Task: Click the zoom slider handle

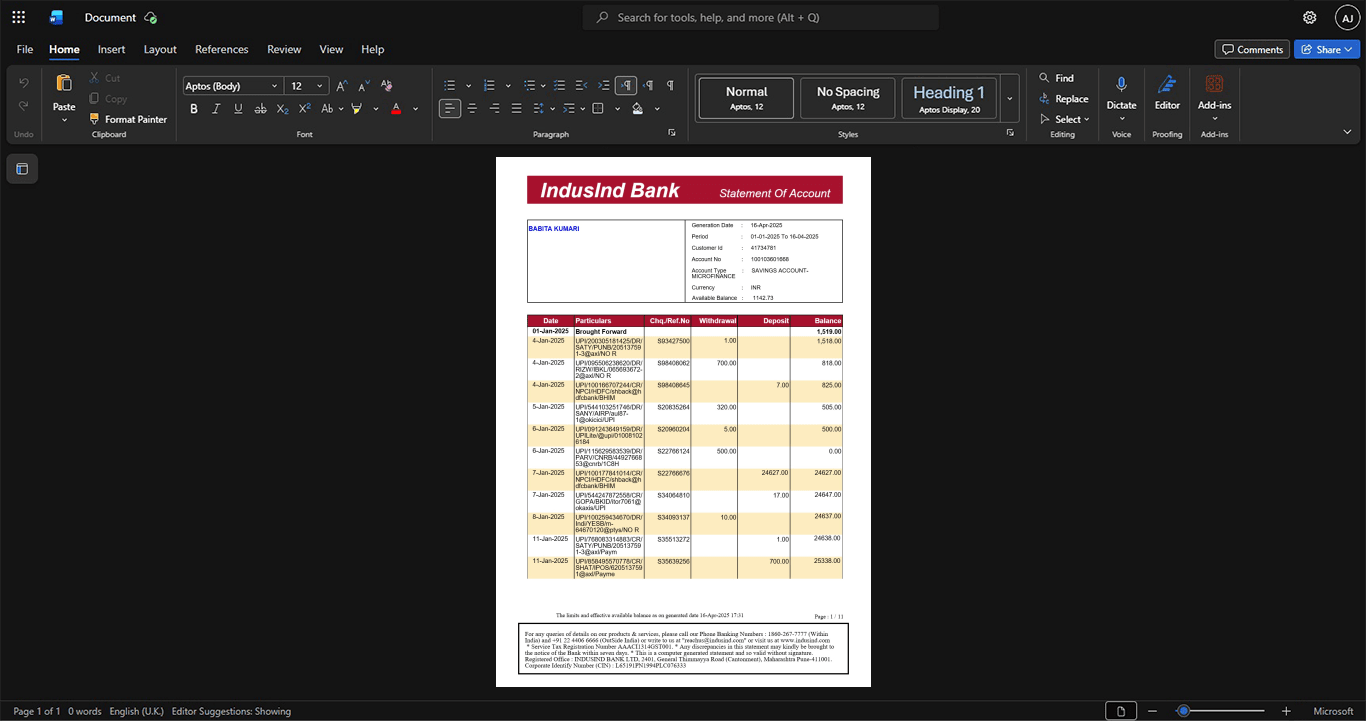Action: [1183, 711]
